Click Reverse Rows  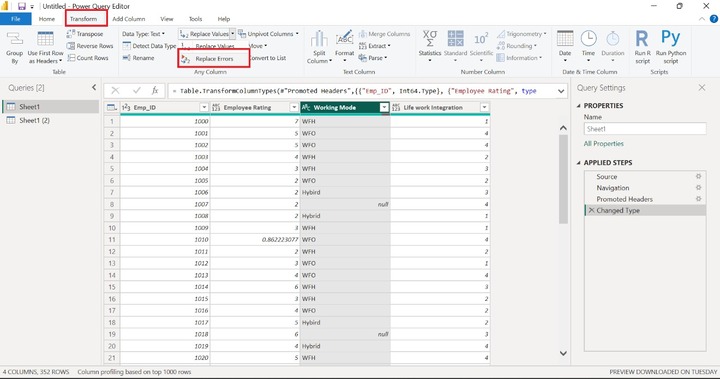click(90, 46)
